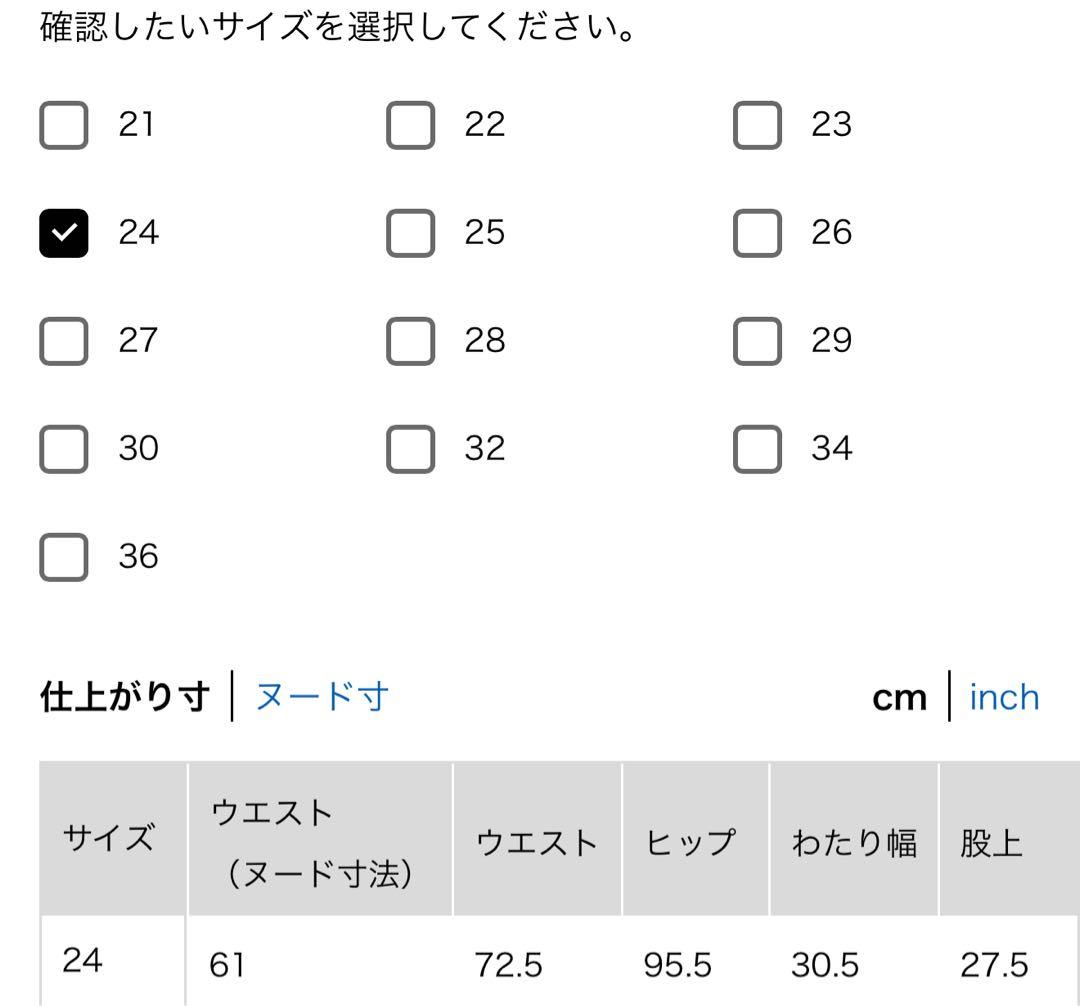Switch to the ヌード寸 tab
1080x1006 pixels.
[322, 697]
